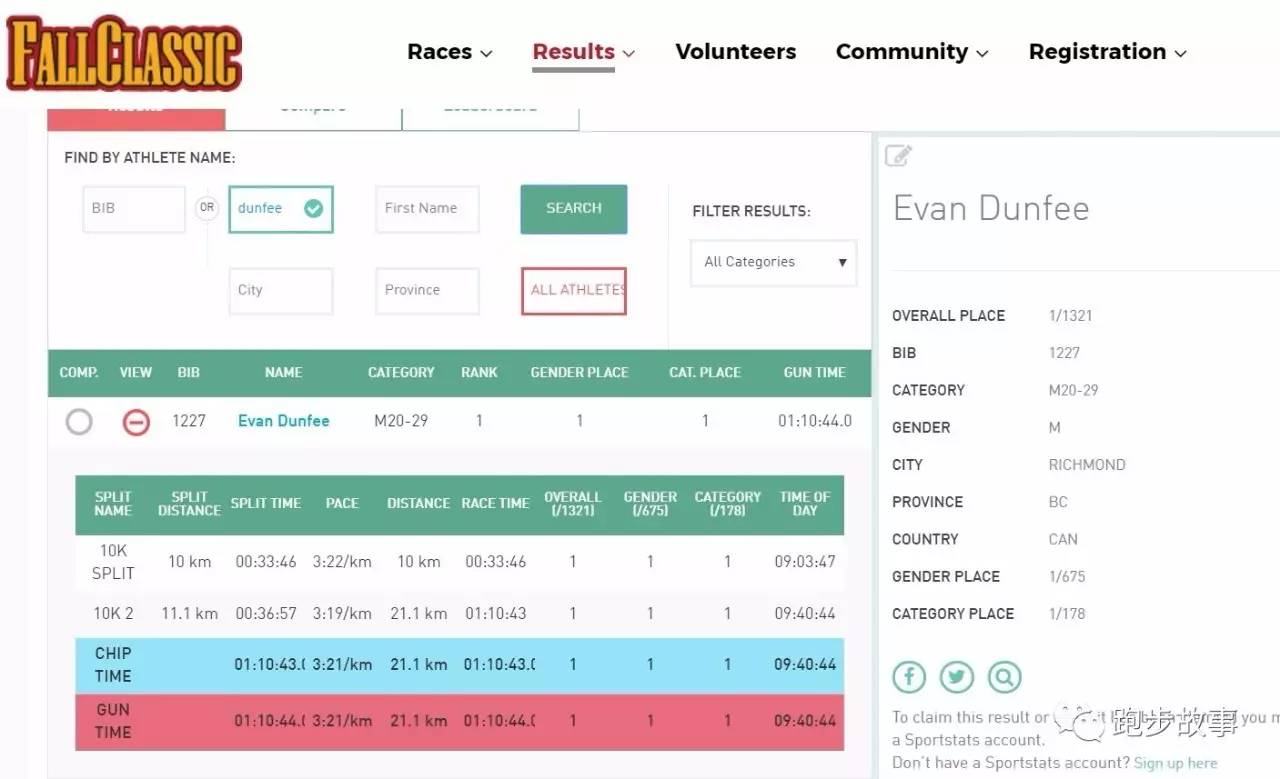Click pace 3:19/km cell
Image resolution: width=1280 pixels, height=779 pixels.
(342, 614)
